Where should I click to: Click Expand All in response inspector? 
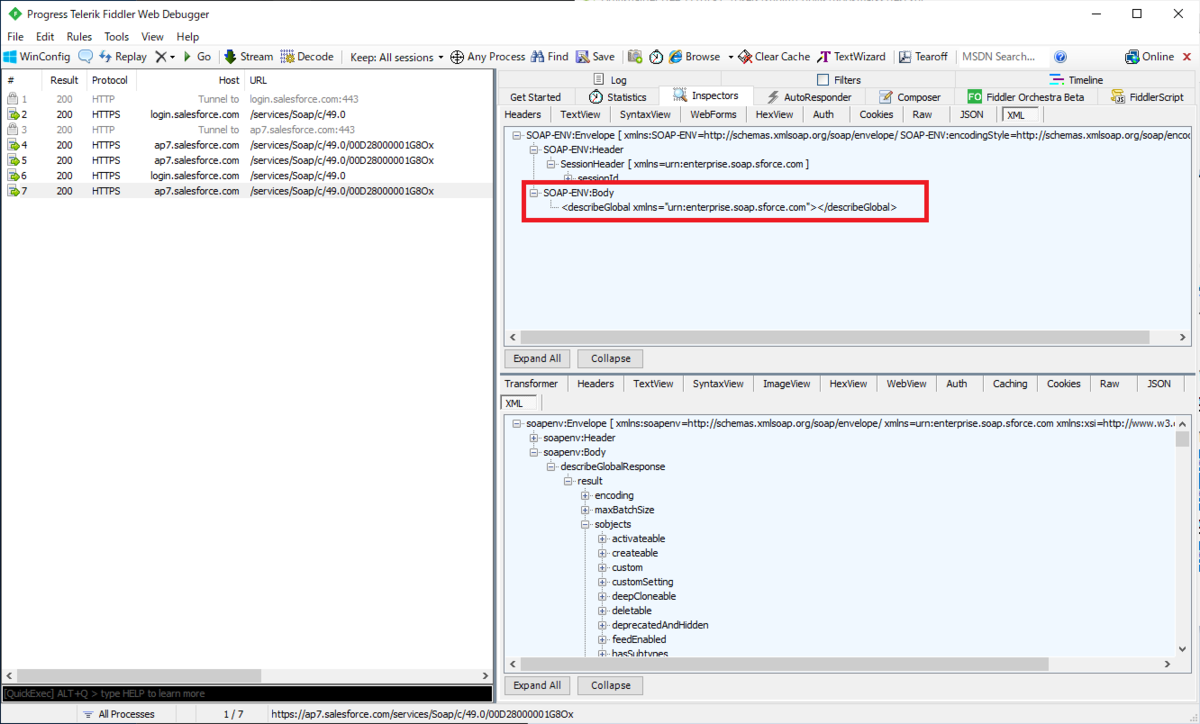(x=537, y=685)
